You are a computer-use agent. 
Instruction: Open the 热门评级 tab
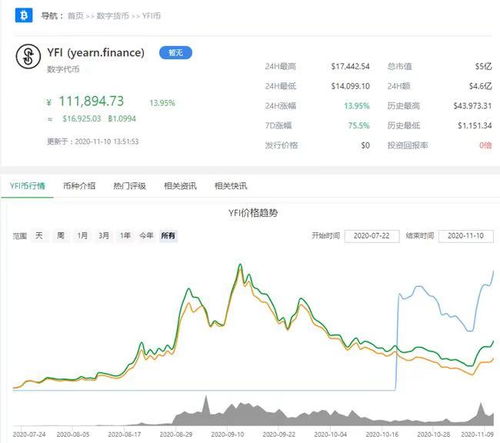click(x=130, y=186)
